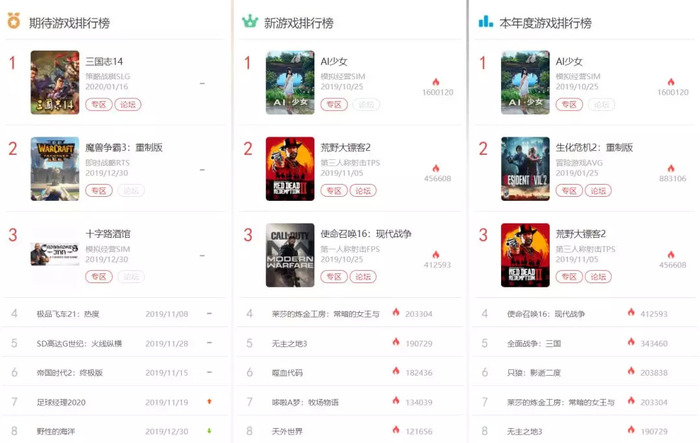Open 十字路酒馆 game title link

point(108,234)
